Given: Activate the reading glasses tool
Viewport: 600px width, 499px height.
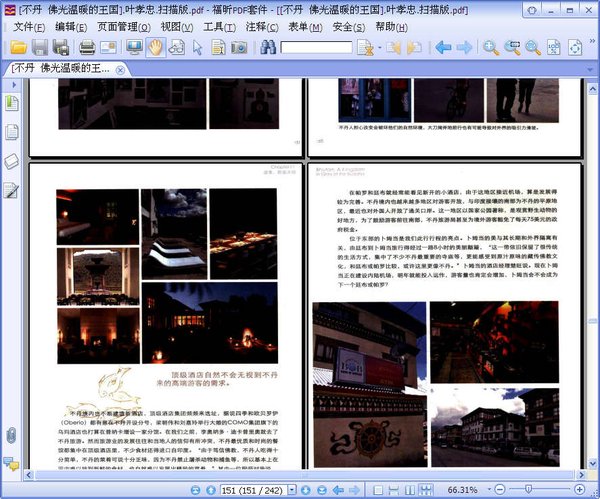Looking at the screenshot, I should tap(176, 47).
